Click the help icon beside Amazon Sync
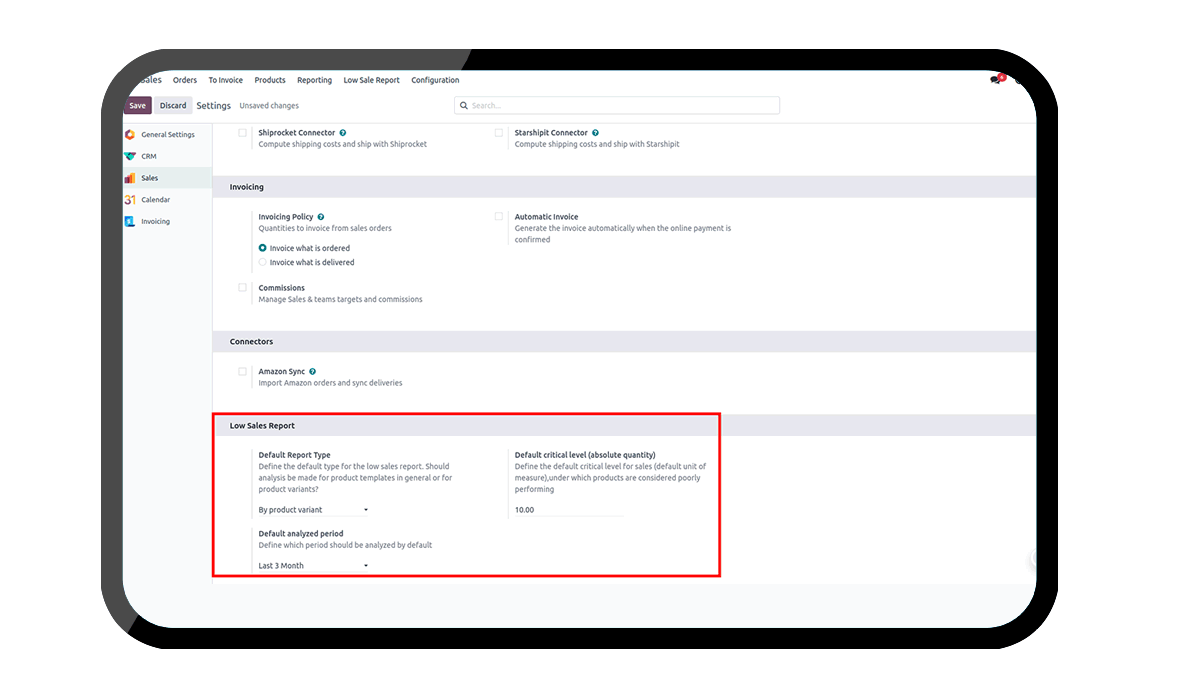Viewport: 1200px width, 697px height. (x=313, y=372)
